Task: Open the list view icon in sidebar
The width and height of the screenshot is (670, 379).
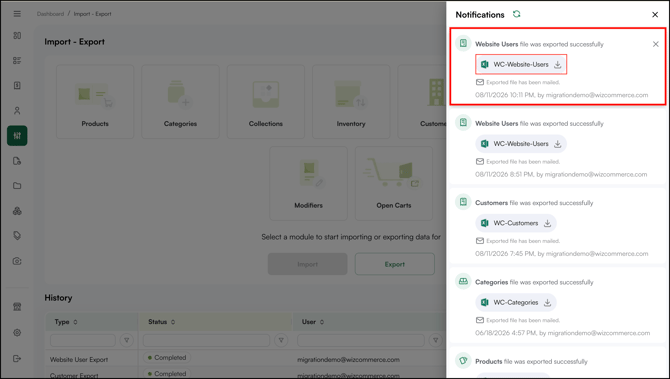Action: pyautogui.click(x=17, y=60)
